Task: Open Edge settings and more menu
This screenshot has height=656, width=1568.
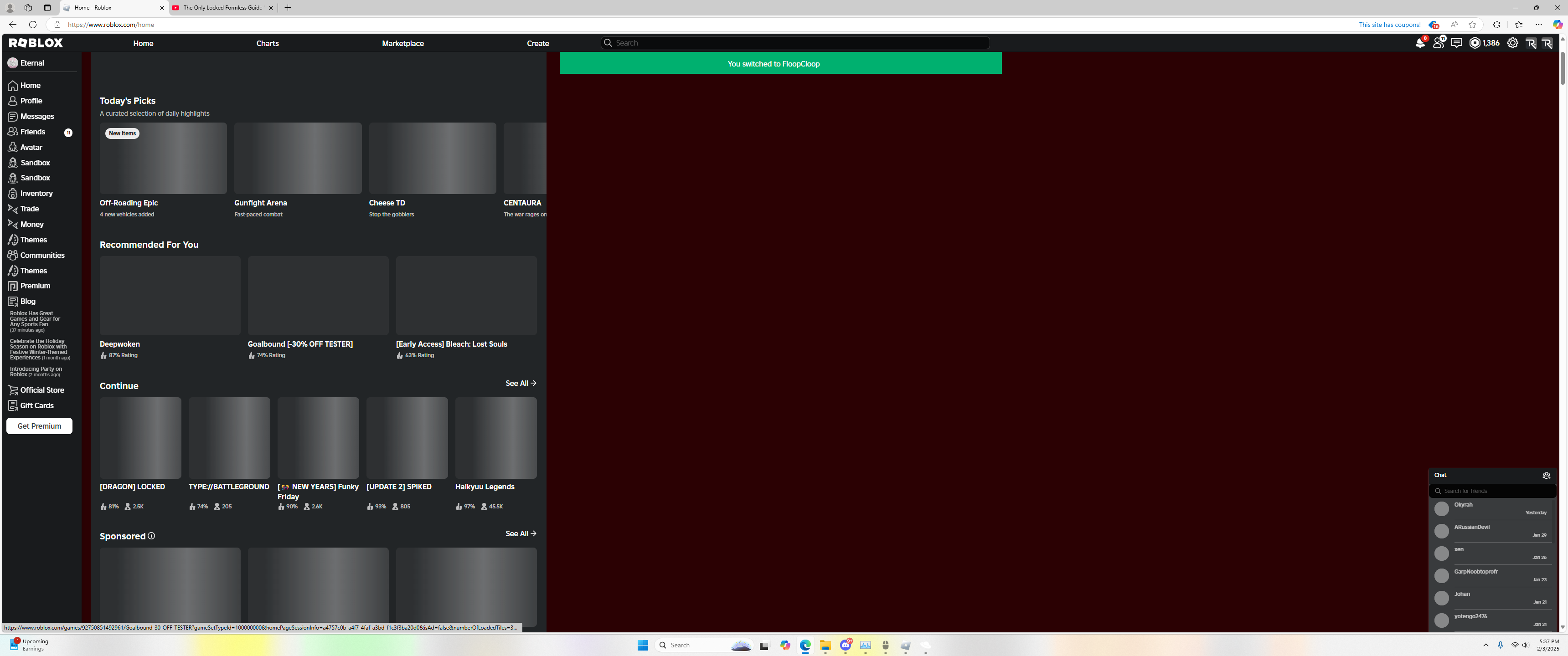Action: [x=1538, y=25]
